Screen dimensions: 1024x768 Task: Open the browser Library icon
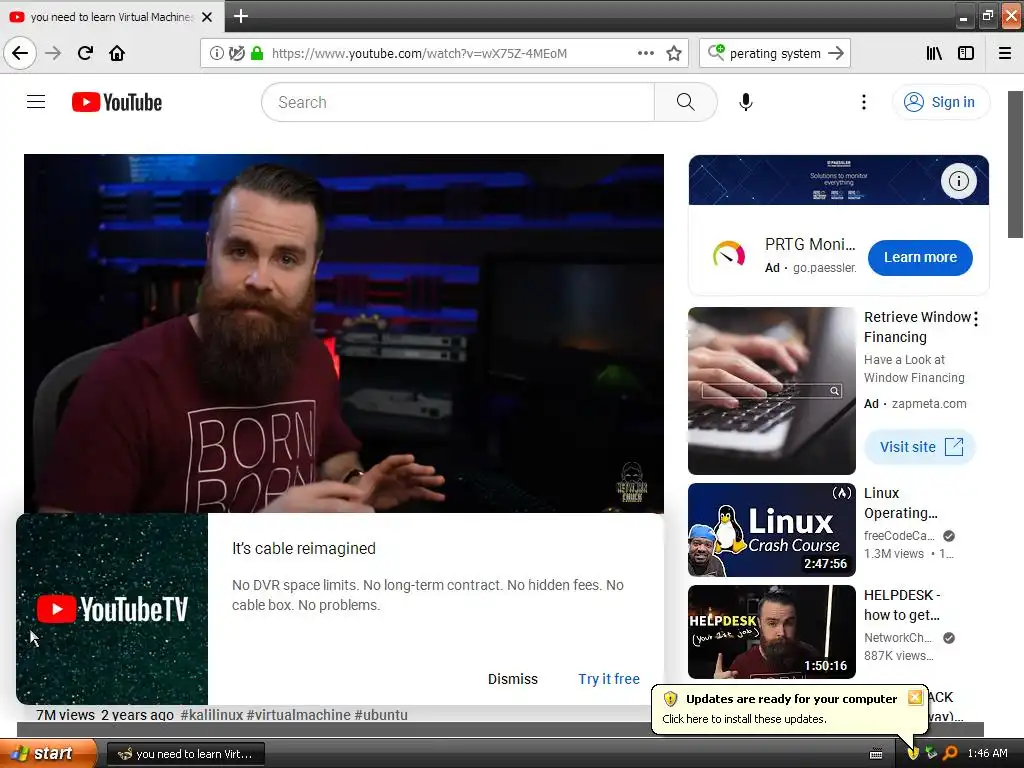[934, 54]
